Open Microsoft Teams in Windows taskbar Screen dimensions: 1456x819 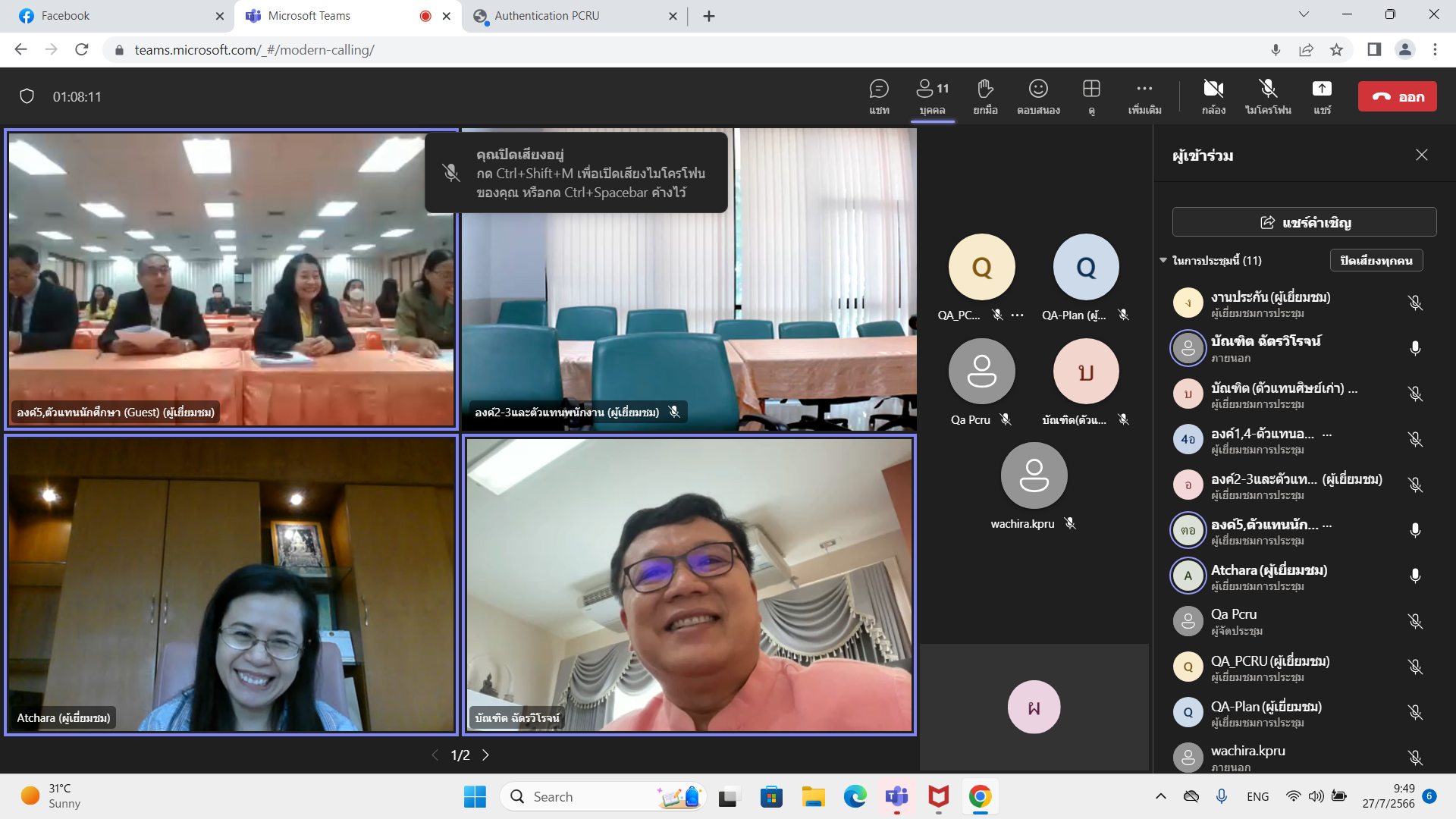click(896, 797)
